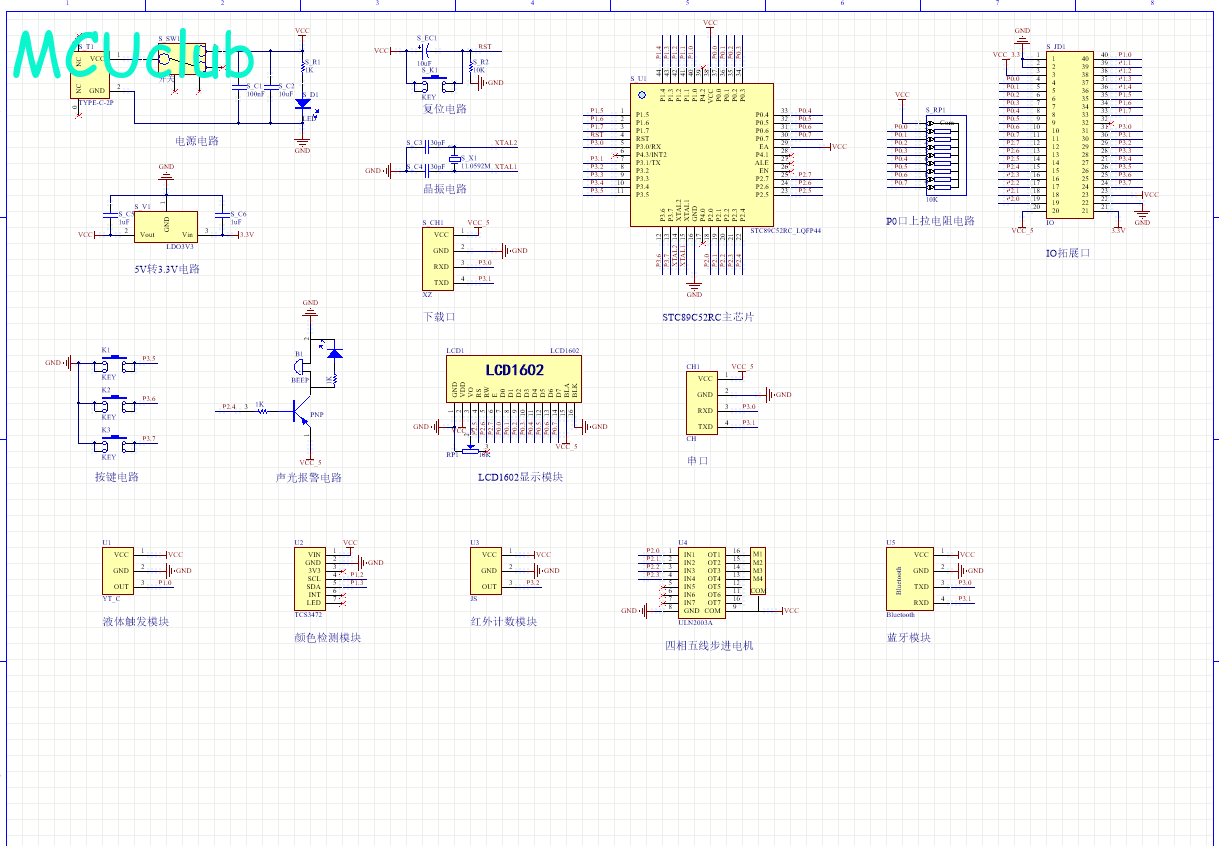Select the S_JD1 IO expansion header

(1068, 134)
